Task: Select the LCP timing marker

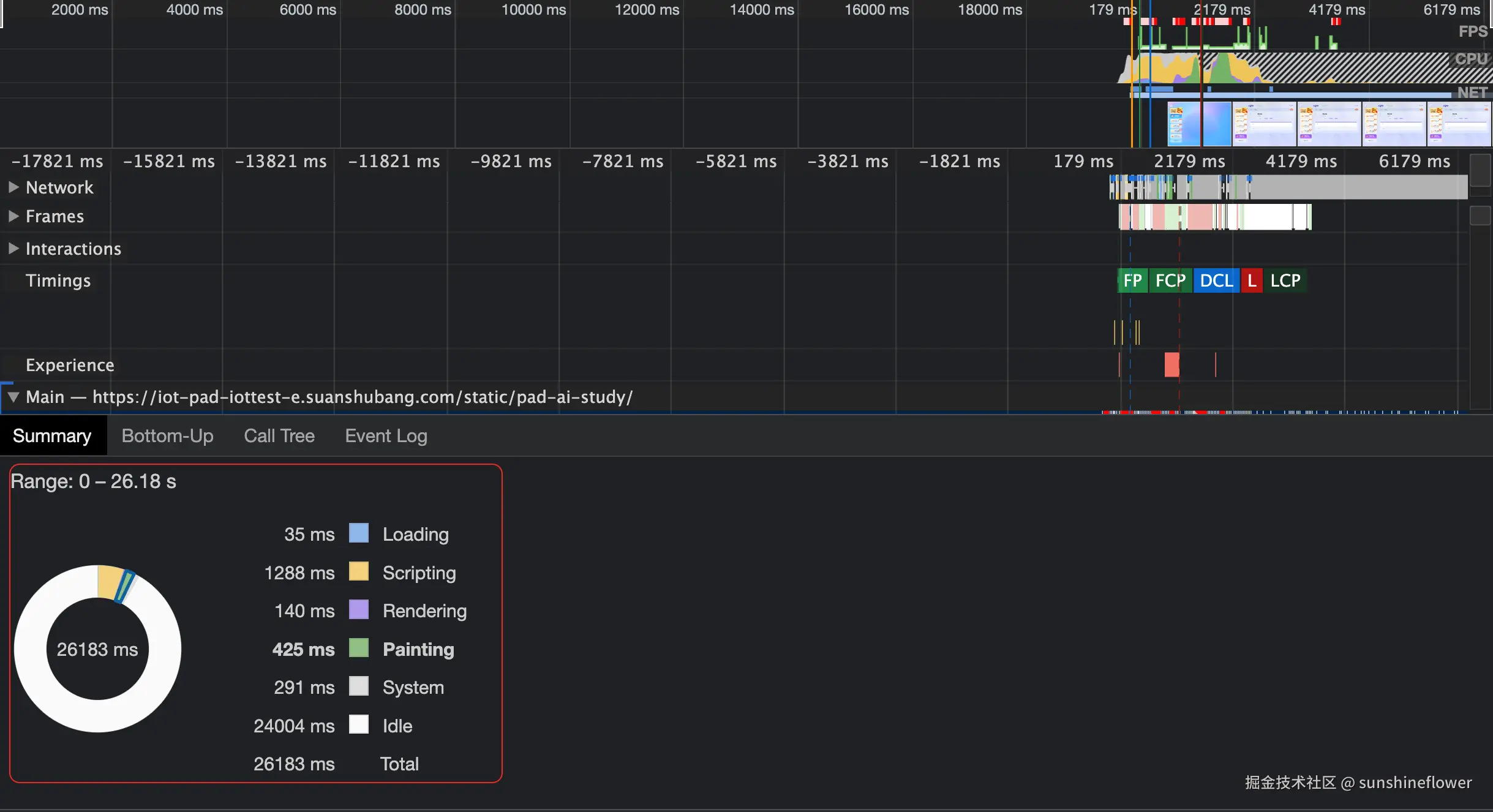Action: 1285,280
